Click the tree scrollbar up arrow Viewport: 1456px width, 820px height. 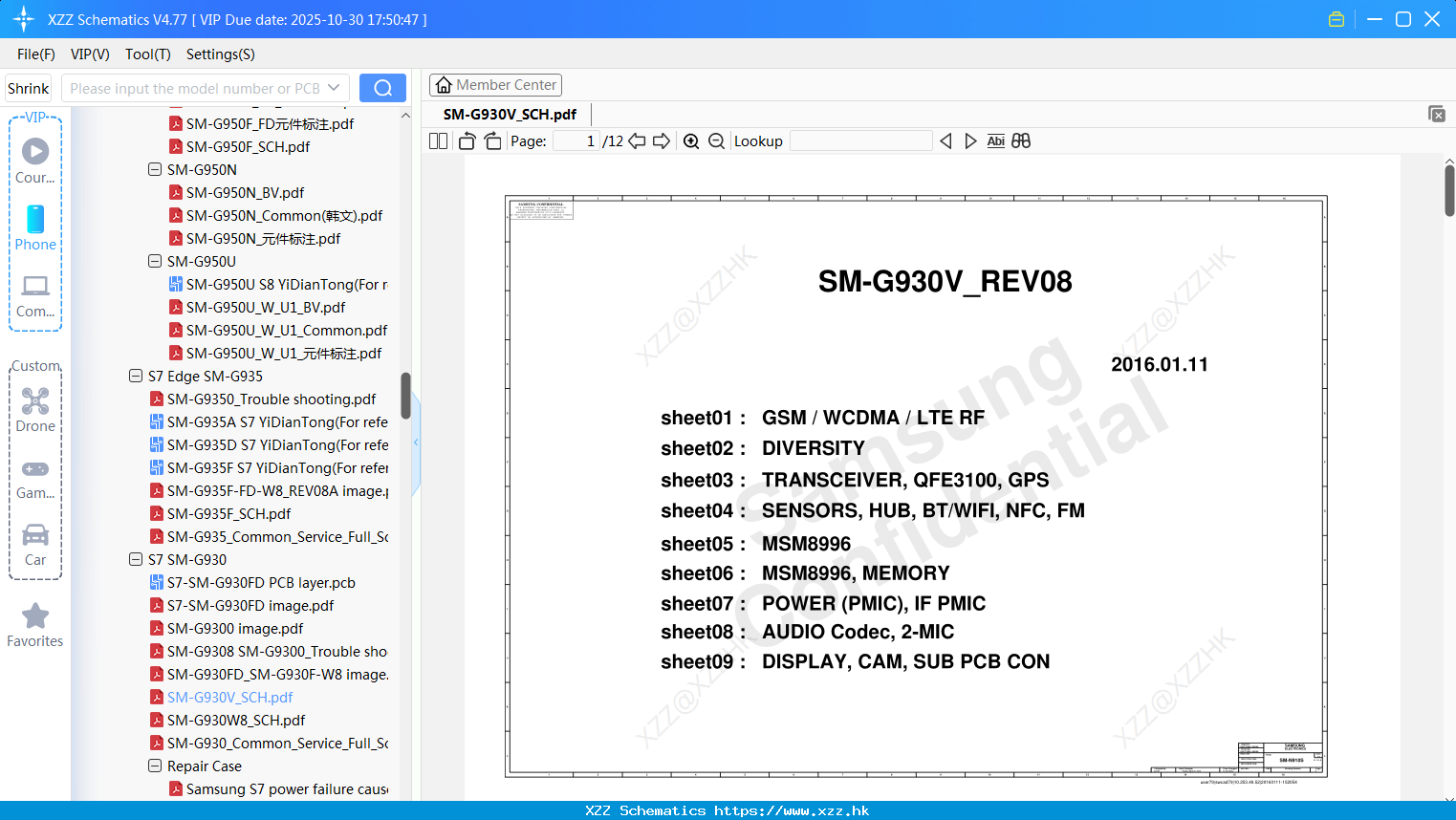(x=405, y=115)
